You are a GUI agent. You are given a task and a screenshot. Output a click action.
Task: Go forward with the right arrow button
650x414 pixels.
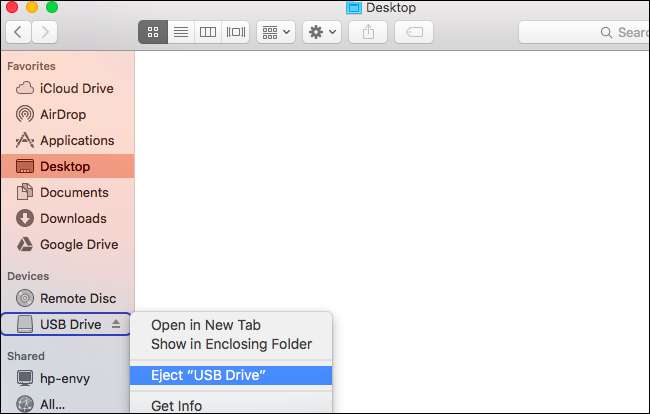tap(44, 32)
